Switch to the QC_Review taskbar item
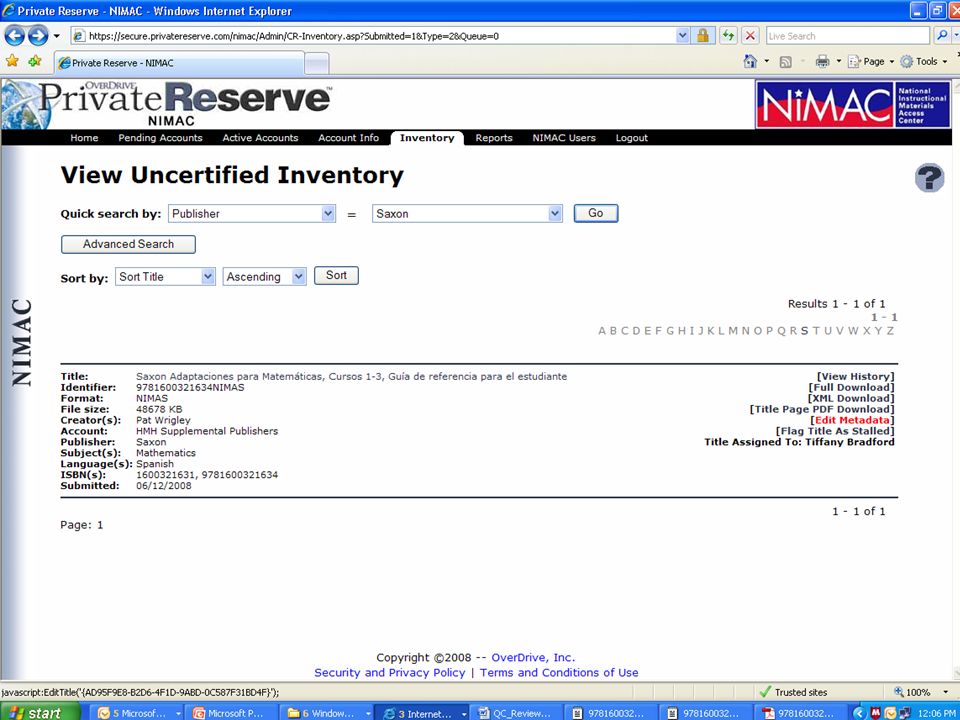960x720 pixels. coord(518,713)
